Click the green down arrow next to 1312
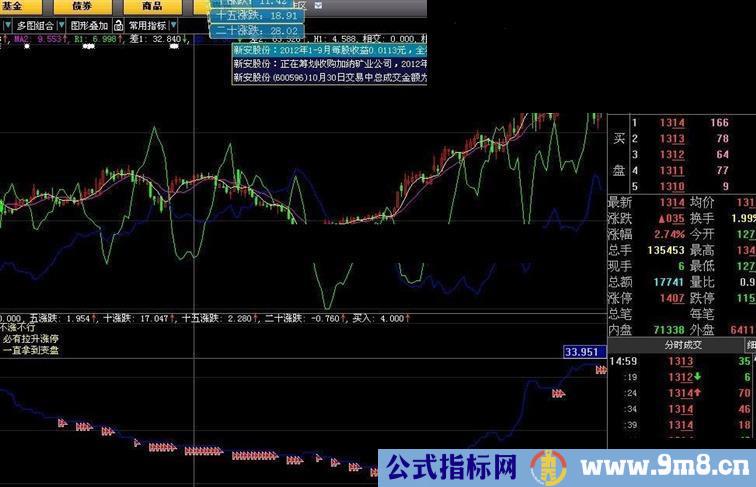The height and width of the screenshot is (487, 756). [x=697, y=377]
